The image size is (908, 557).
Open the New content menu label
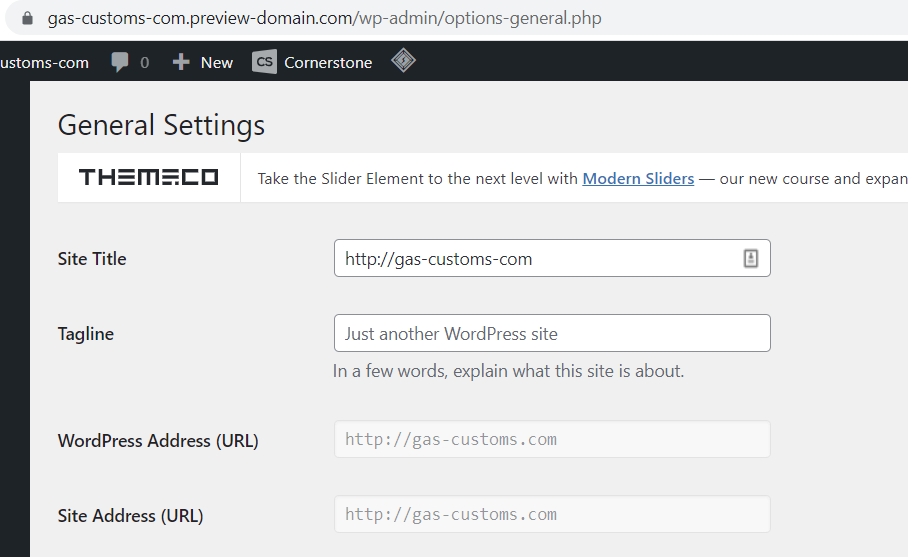(216, 62)
